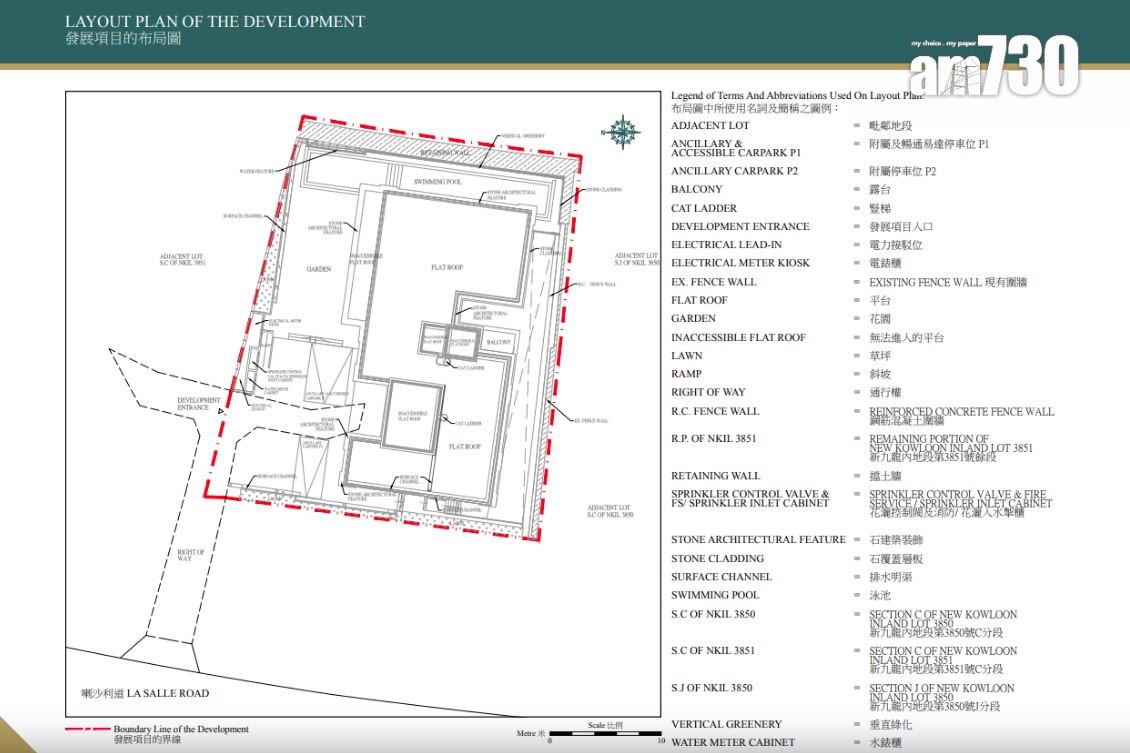Click the Swimming Pool area on the plan
This screenshot has width=1130, height=753.
pos(437,183)
